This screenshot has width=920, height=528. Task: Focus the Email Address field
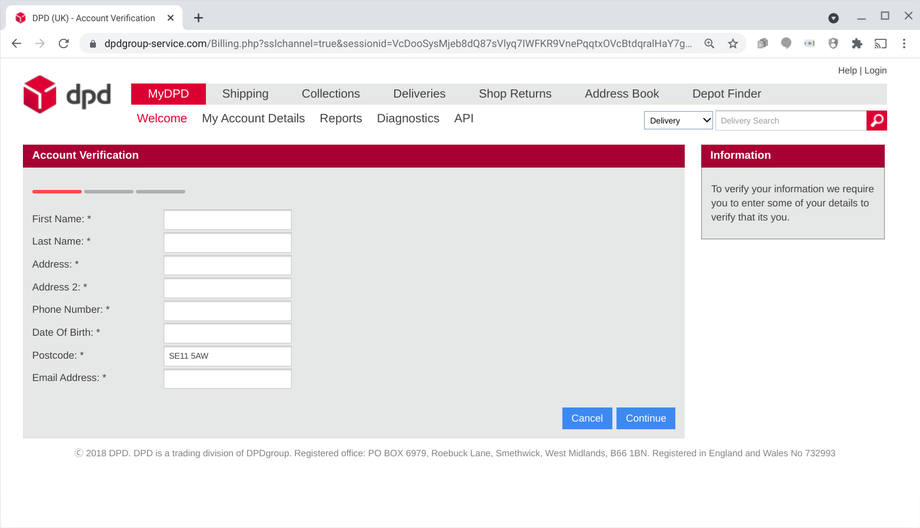pyautogui.click(x=228, y=379)
